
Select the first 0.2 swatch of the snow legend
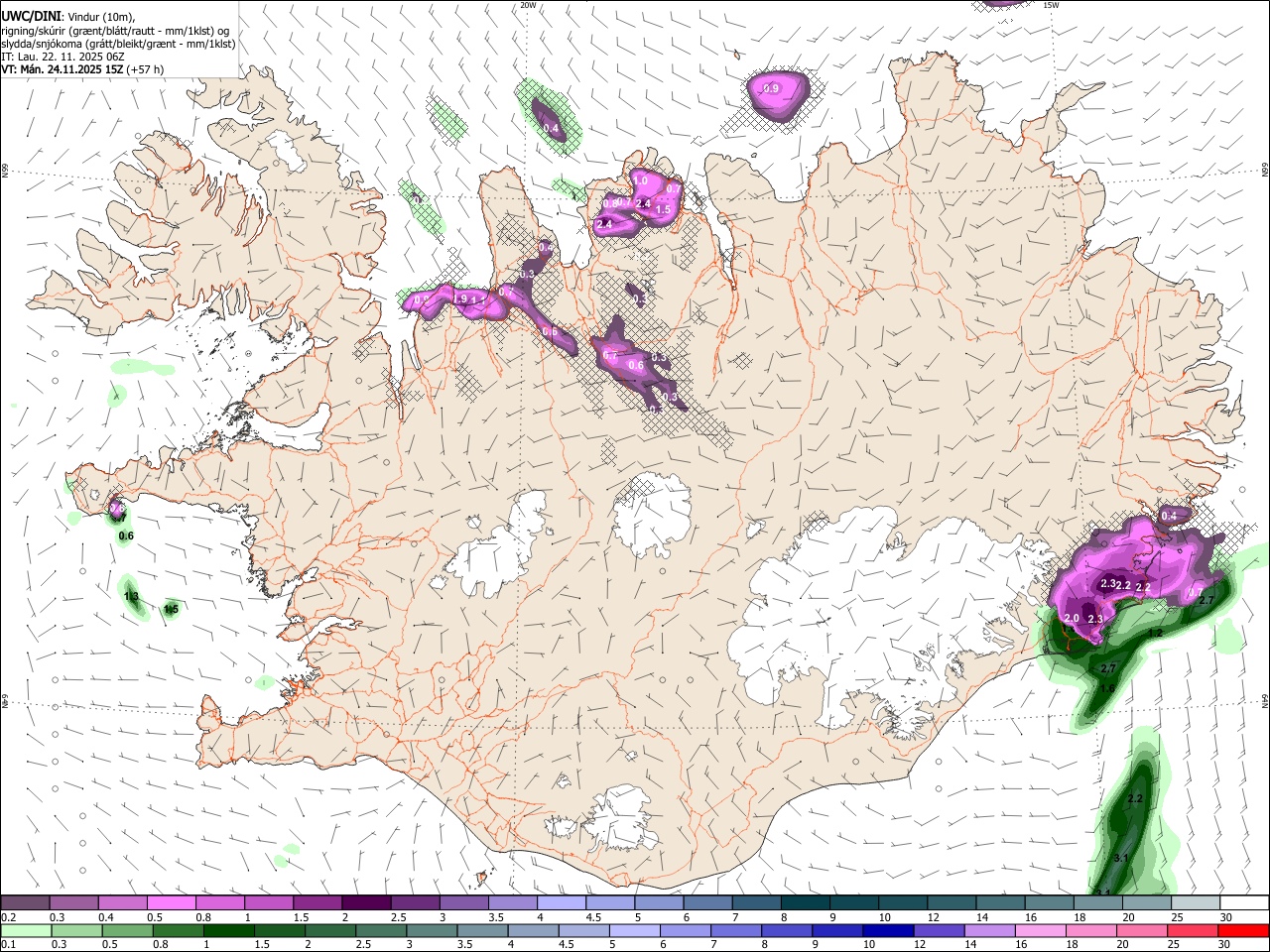coord(25,903)
